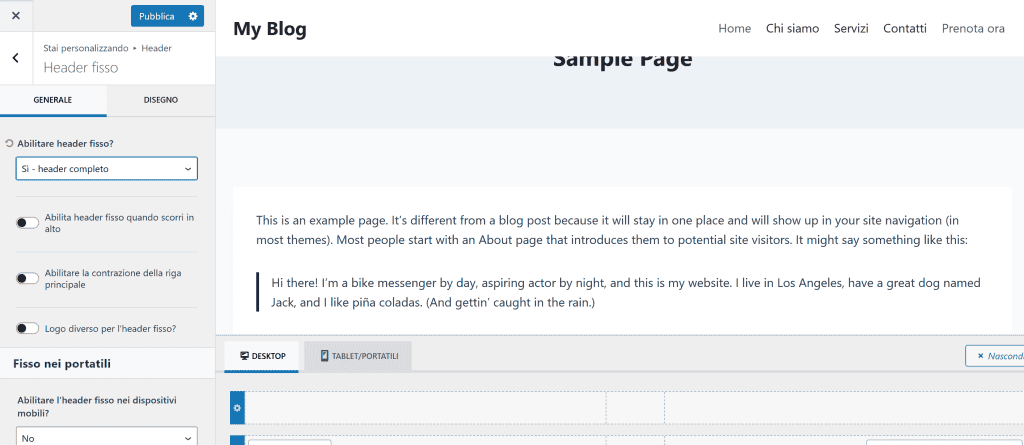The width and height of the screenshot is (1024, 445).
Task: Hide the builder with the Nascondi button
Action: click(995, 356)
